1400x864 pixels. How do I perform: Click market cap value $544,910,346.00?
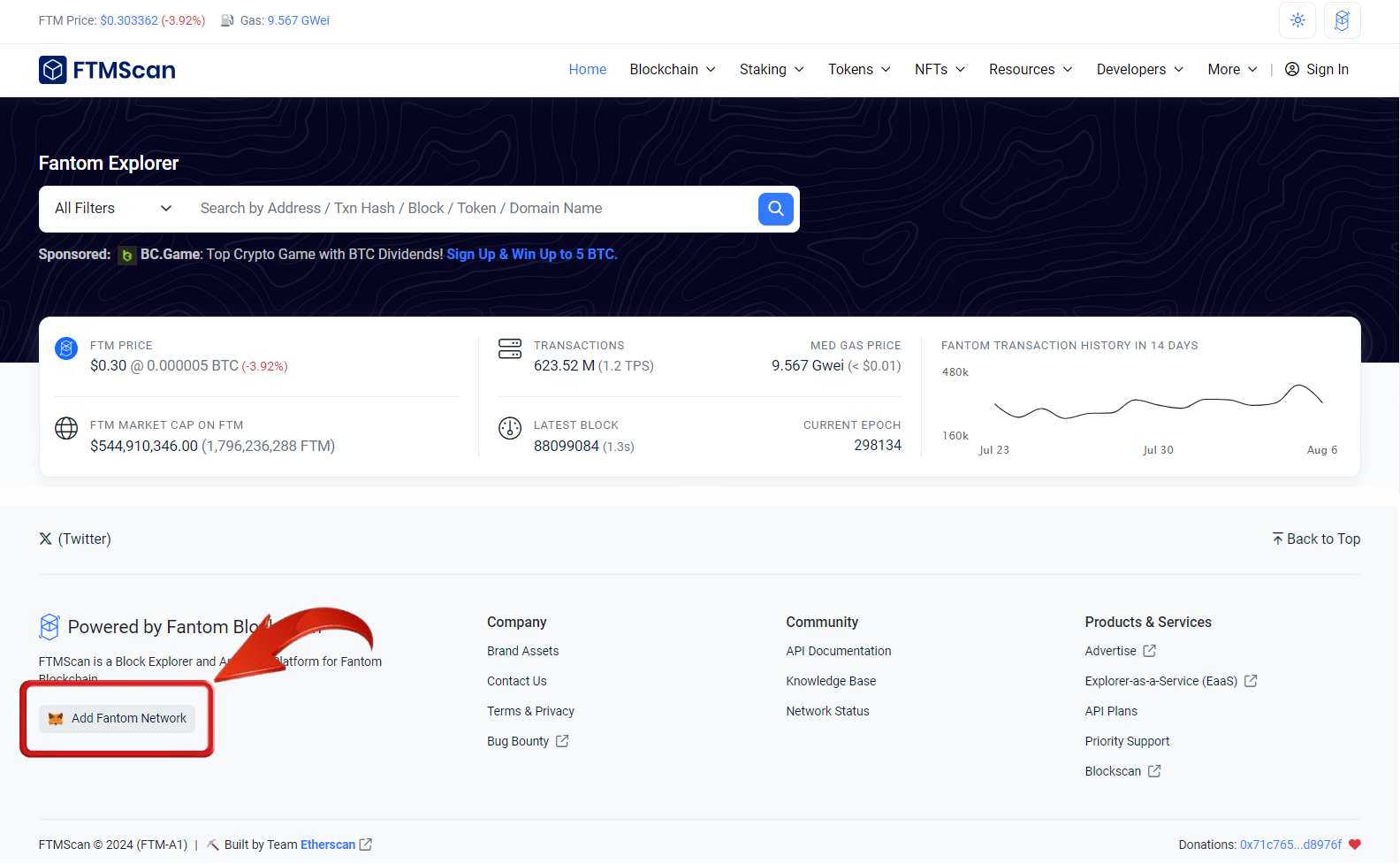pos(144,446)
